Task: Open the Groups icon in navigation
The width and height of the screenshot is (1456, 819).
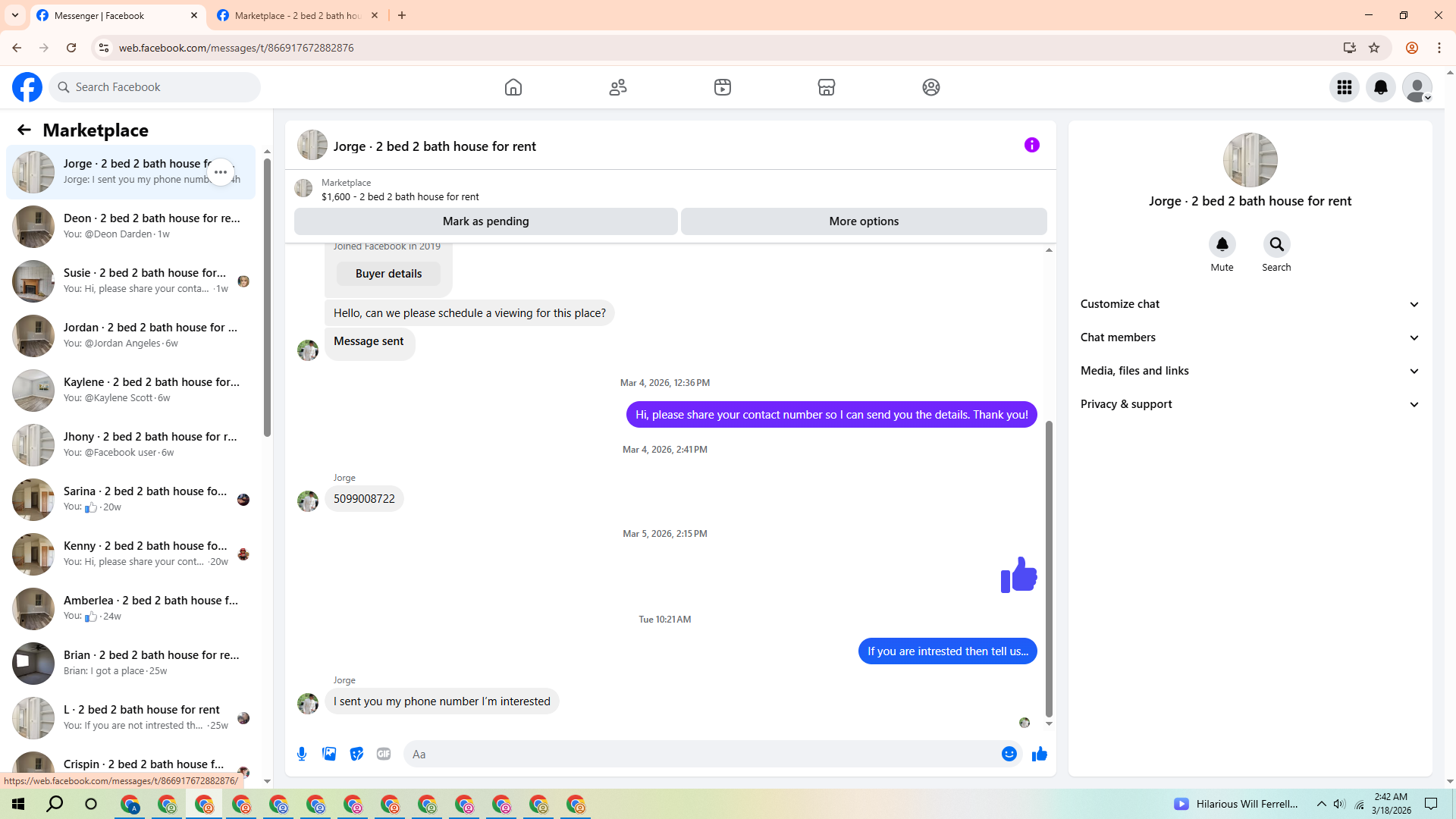Action: coord(931,87)
